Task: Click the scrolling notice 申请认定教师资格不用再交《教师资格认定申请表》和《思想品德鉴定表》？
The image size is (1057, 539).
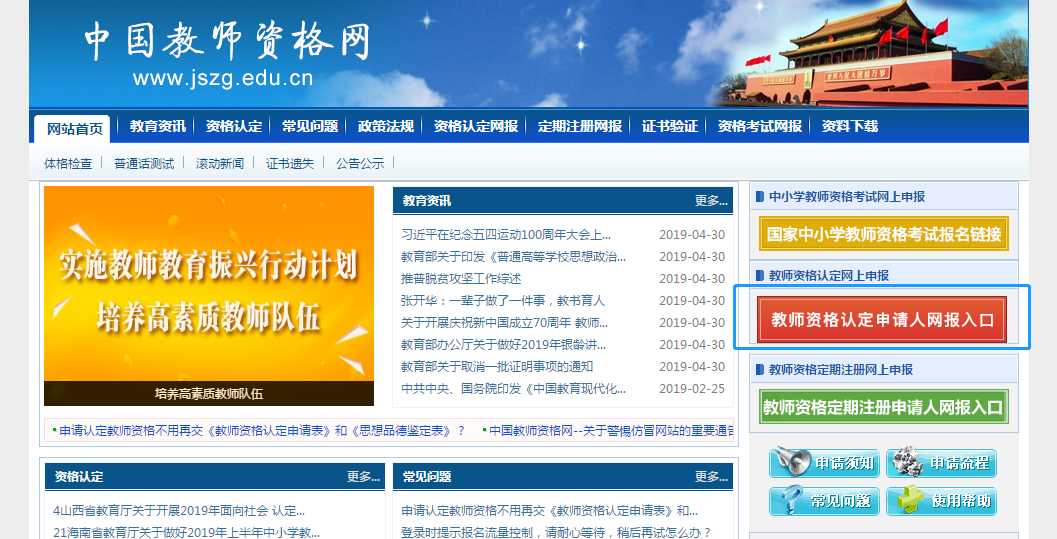Action: 262,431
